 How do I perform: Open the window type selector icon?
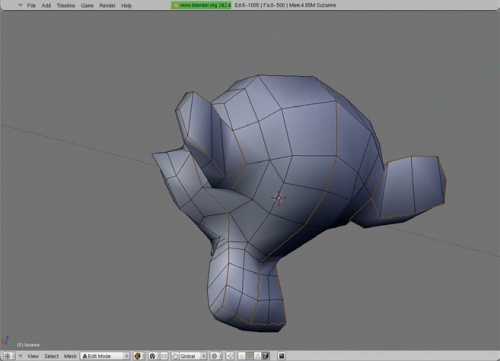(8, 356)
